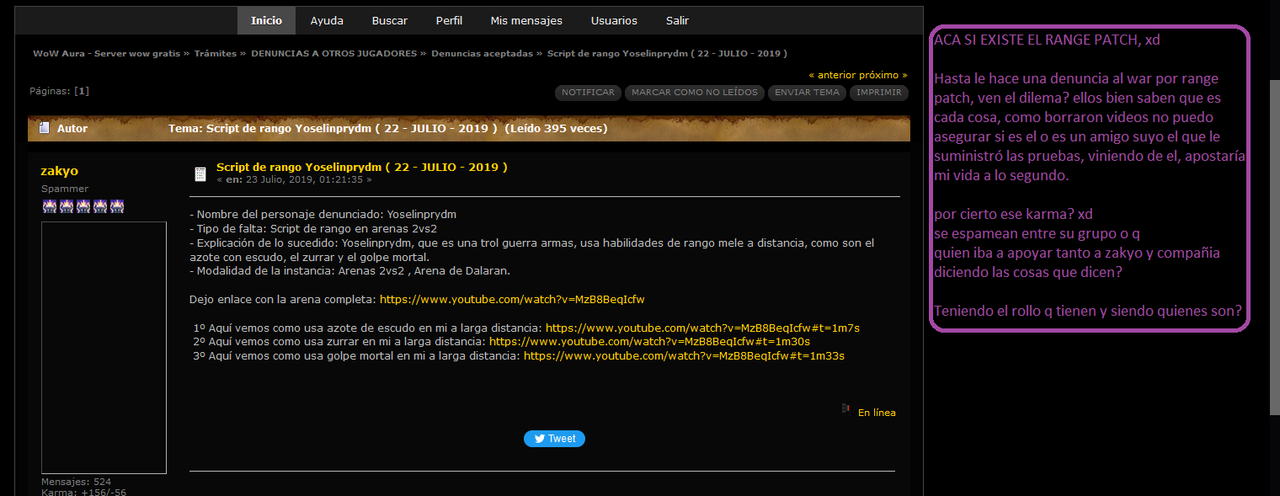Go to the anterior topic link
Image resolution: width=1280 pixels, height=496 pixels.
(x=834, y=75)
